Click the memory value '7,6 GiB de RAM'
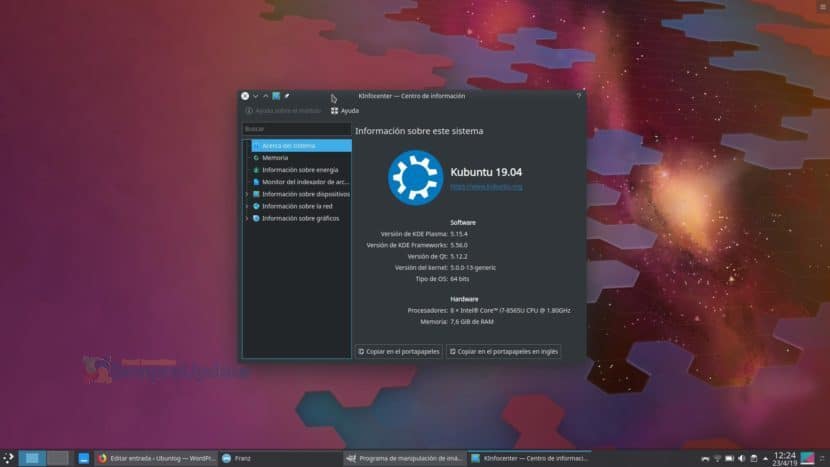The height and width of the screenshot is (467, 830). (x=472, y=322)
